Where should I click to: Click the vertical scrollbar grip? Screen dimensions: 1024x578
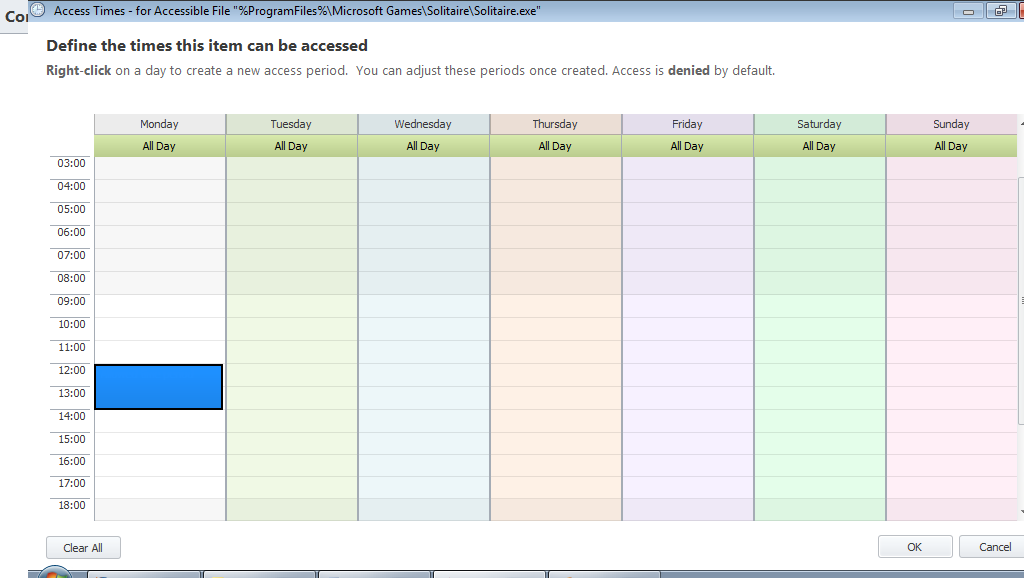(1021, 300)
